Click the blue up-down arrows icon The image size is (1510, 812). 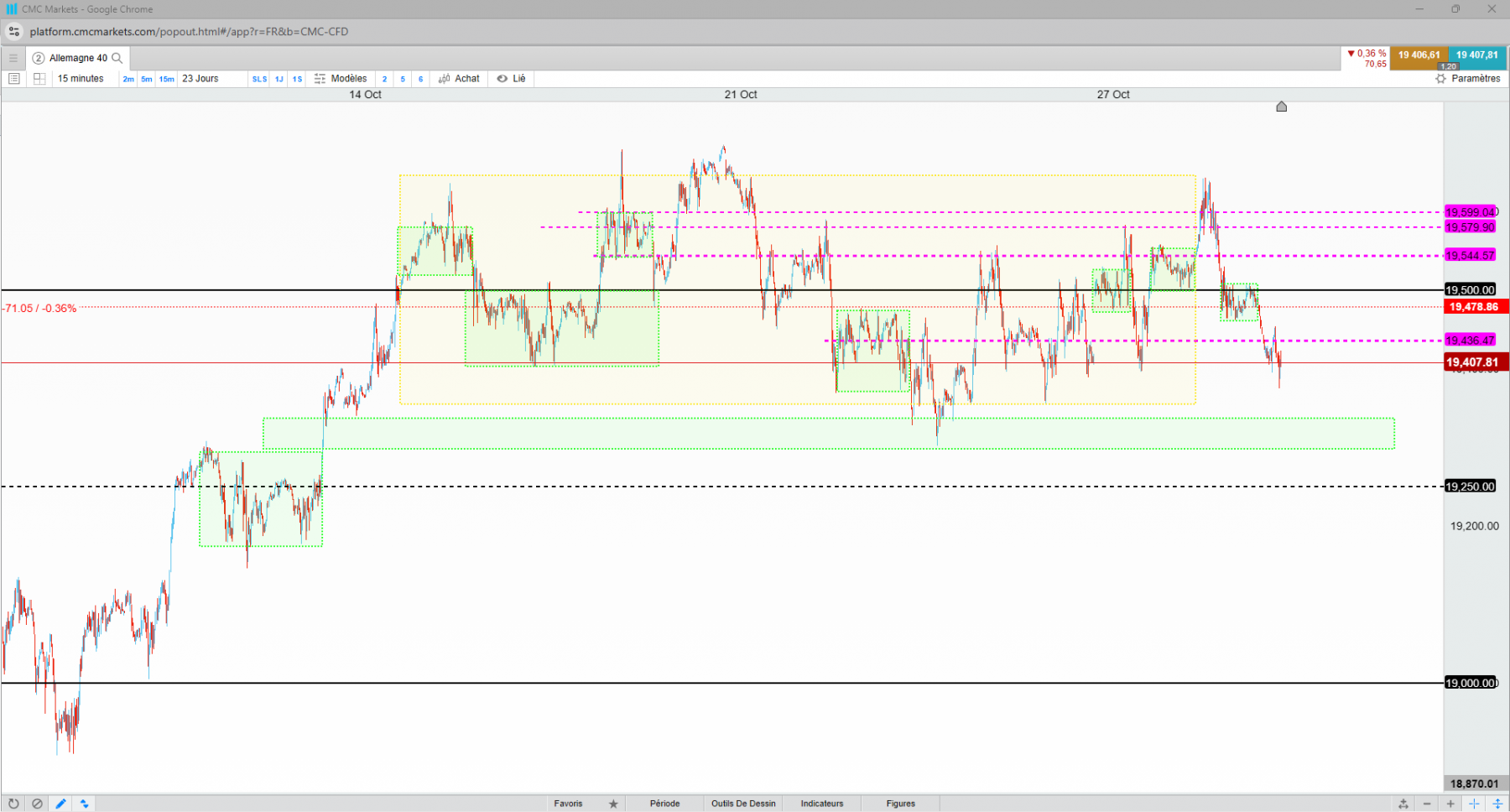(x=84, y=804)
